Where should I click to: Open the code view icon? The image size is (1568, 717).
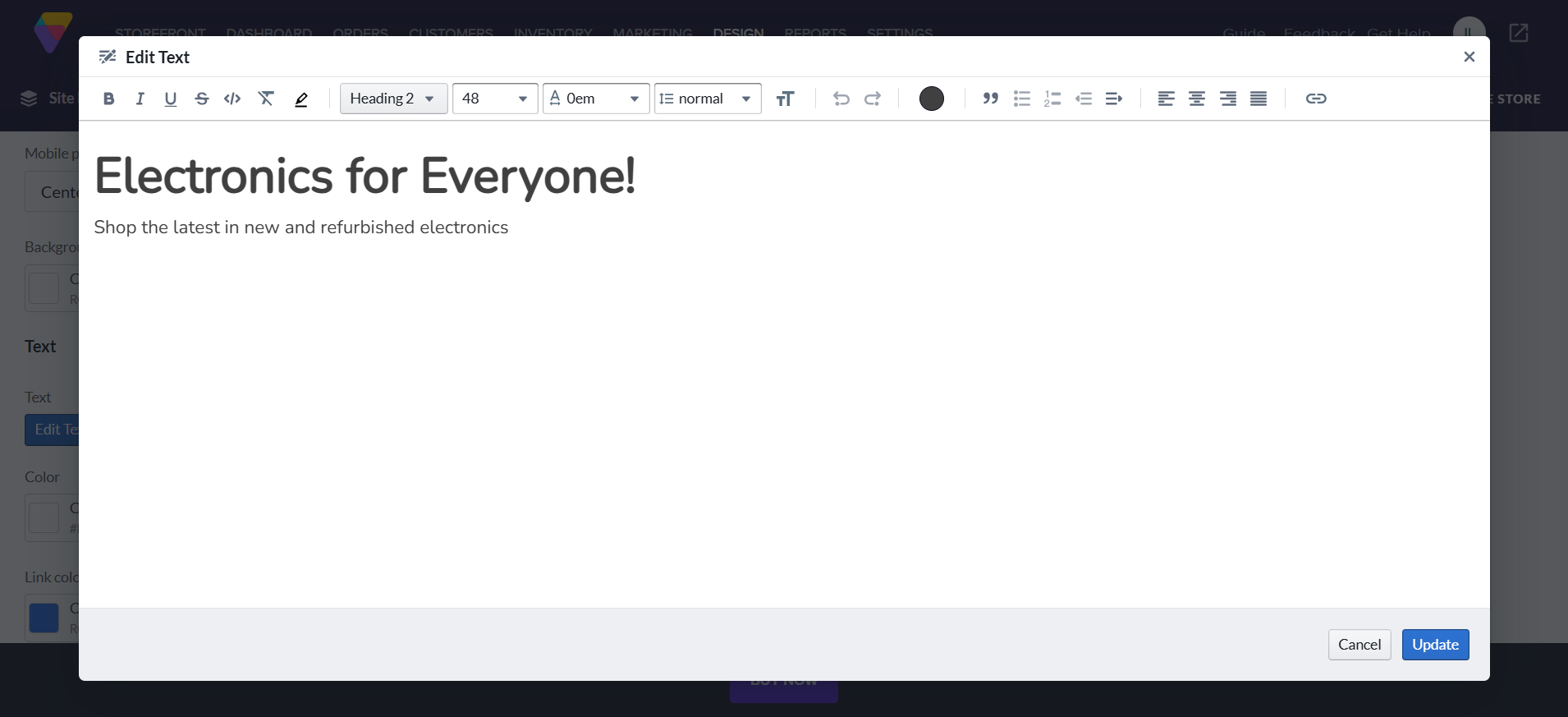coord(232,99)
